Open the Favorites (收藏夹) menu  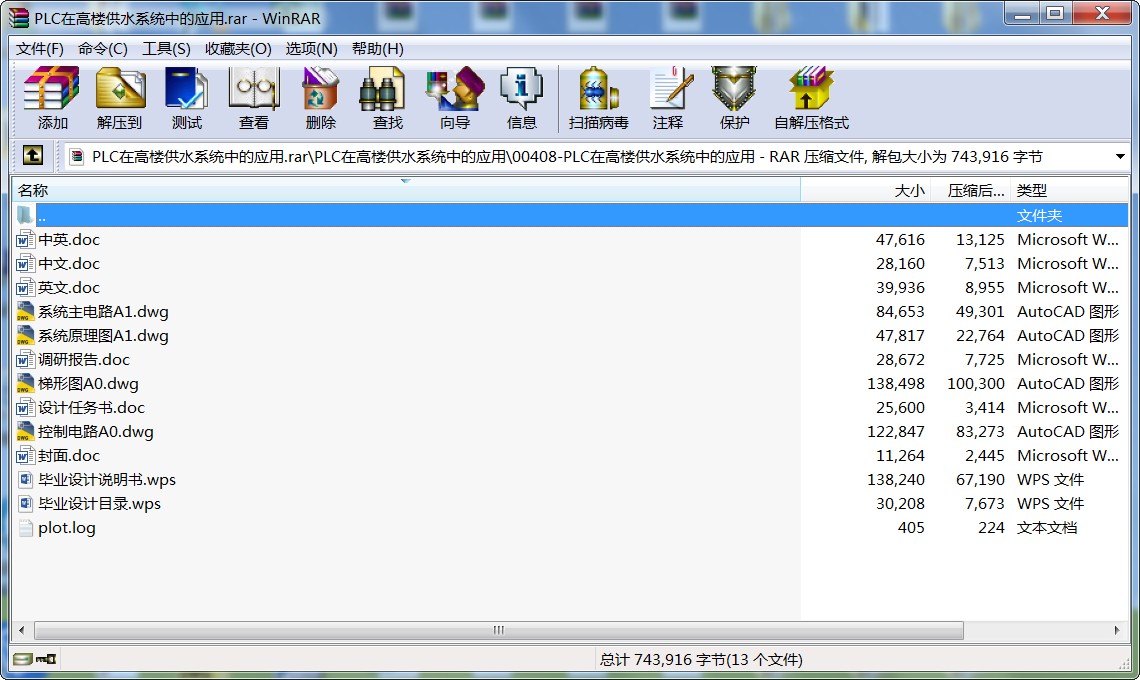238,49
